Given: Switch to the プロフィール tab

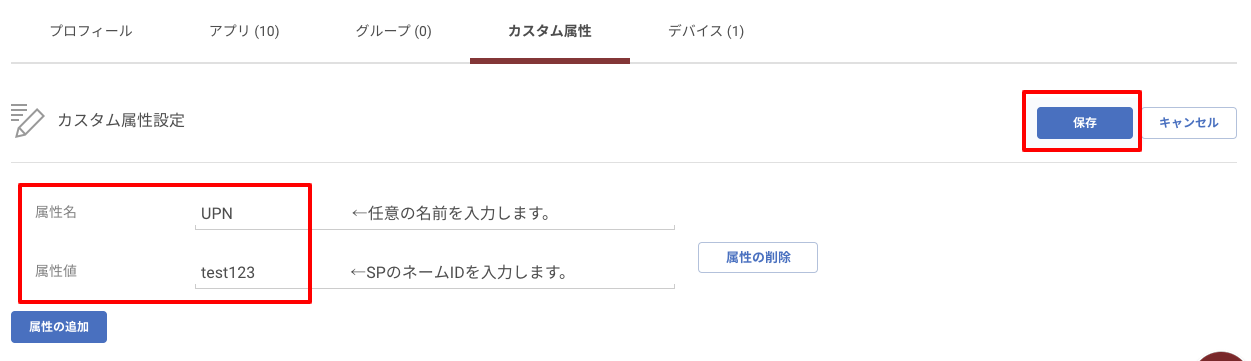Looking at the screenshot, I should click(x=91, y=31).
